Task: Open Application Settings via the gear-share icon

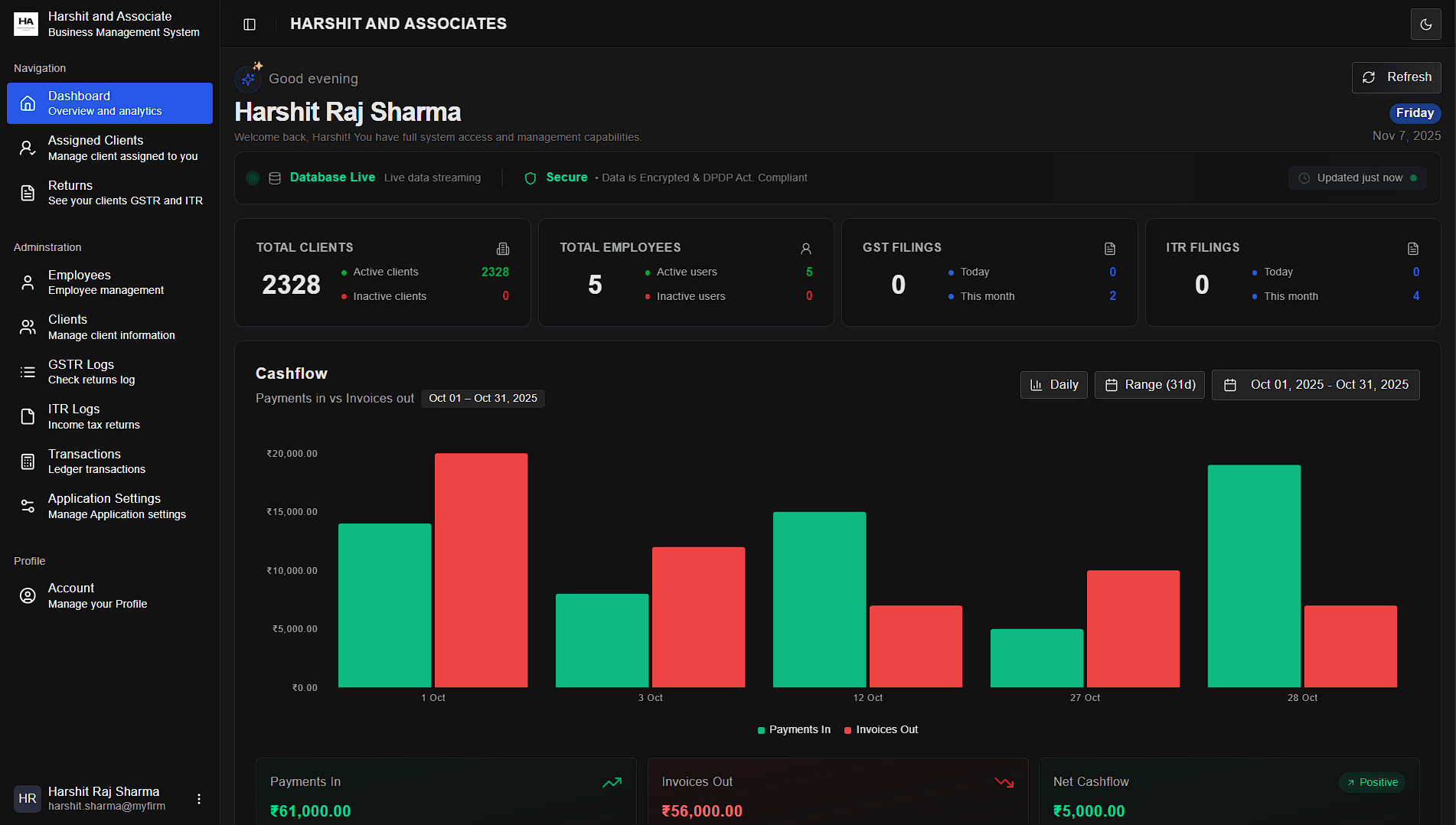Action: coord(28,506)
